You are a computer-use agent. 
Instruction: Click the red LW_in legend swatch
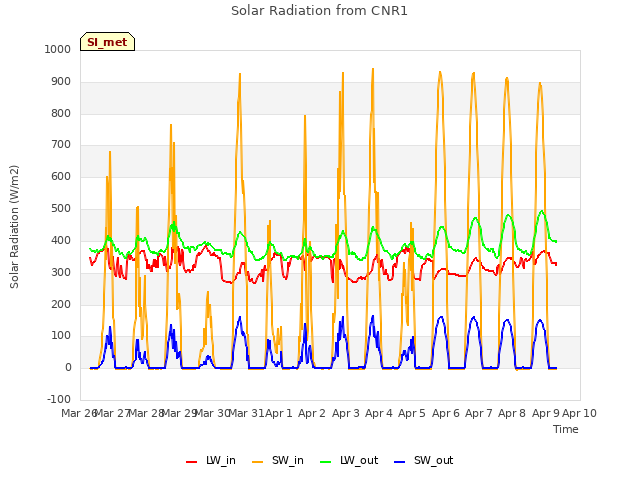click(191, 462)
